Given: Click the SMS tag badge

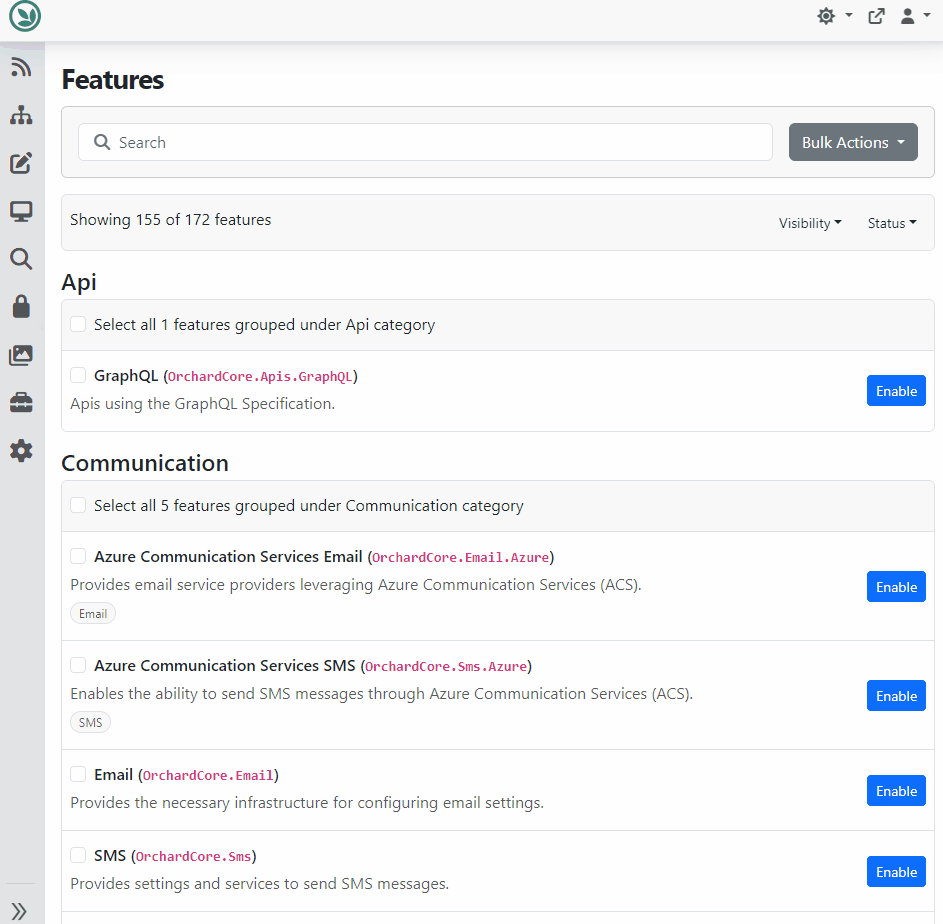Looking at the screenshot, I should (90, 722).
